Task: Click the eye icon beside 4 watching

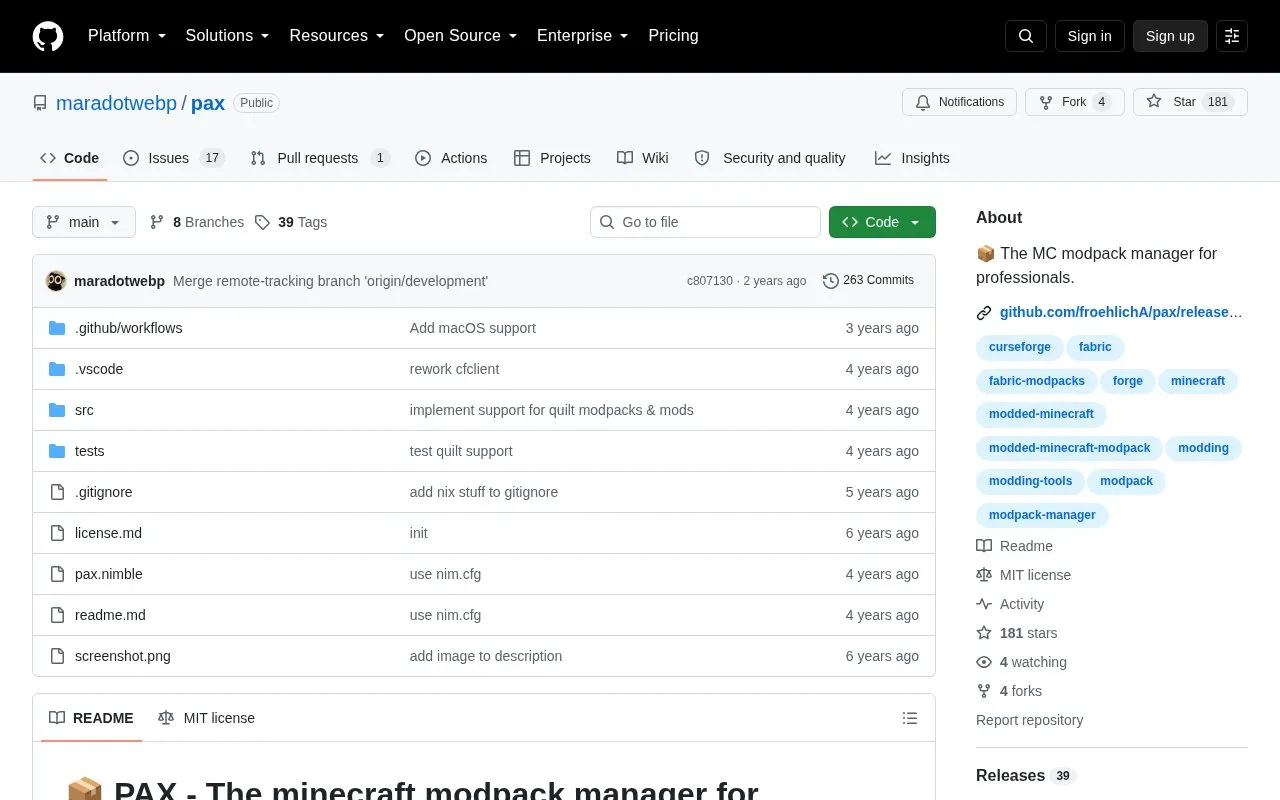Action: (x=984, y=662)
